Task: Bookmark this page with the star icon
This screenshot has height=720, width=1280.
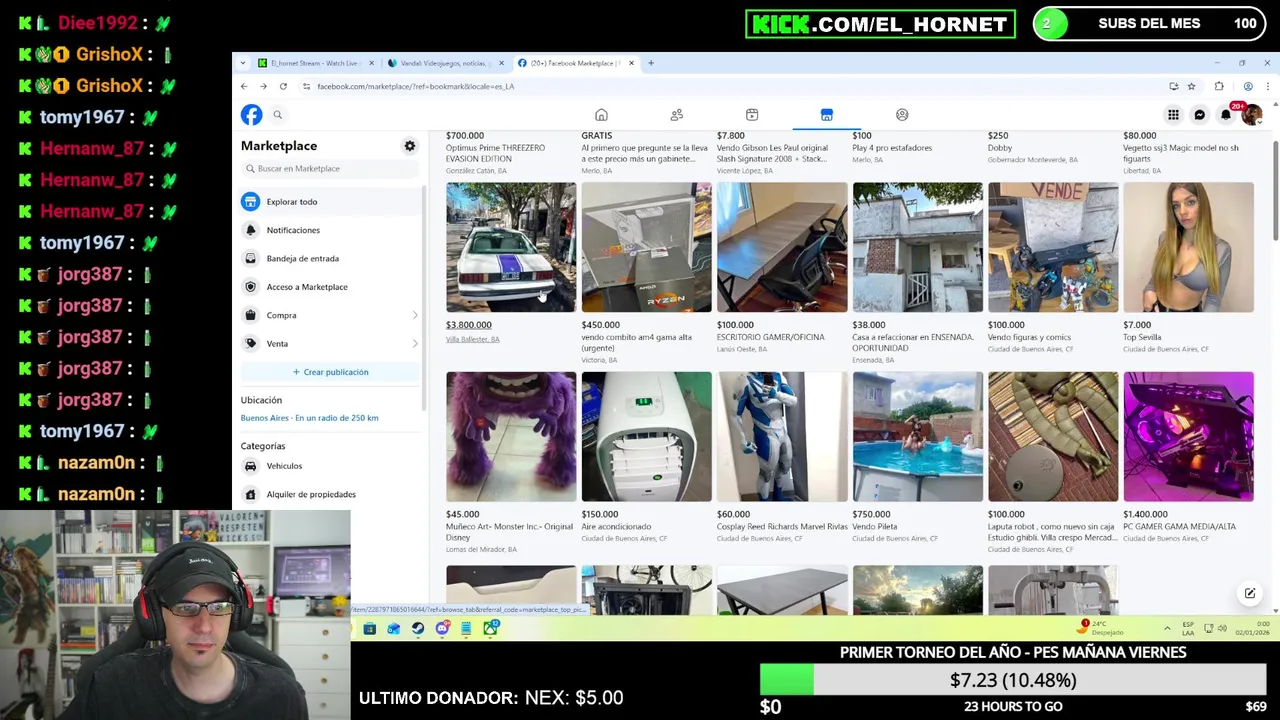Action: [1191, 87]
